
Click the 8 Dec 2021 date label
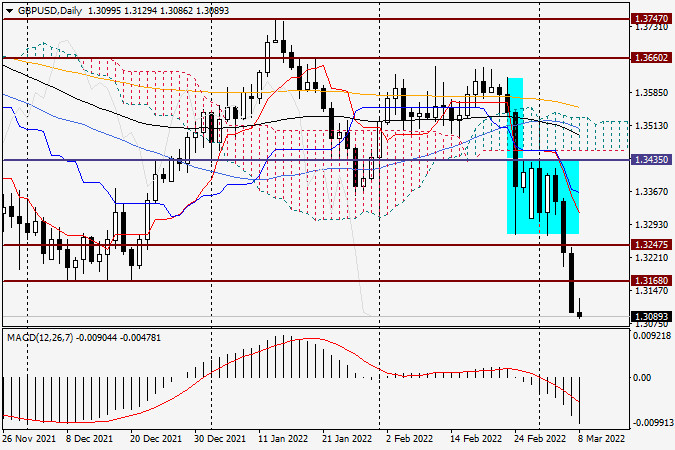point(89,439)
